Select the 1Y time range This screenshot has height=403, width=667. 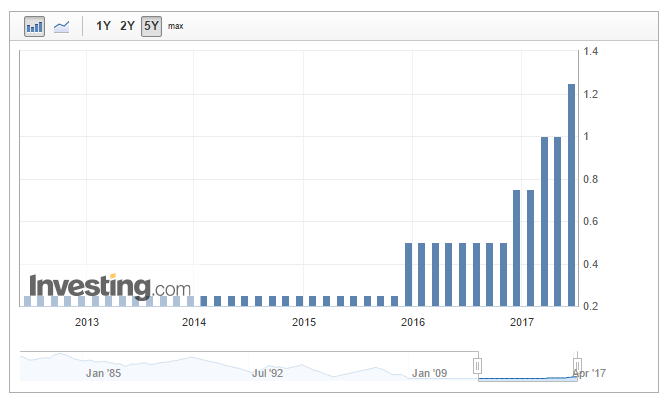pos(103,26)
